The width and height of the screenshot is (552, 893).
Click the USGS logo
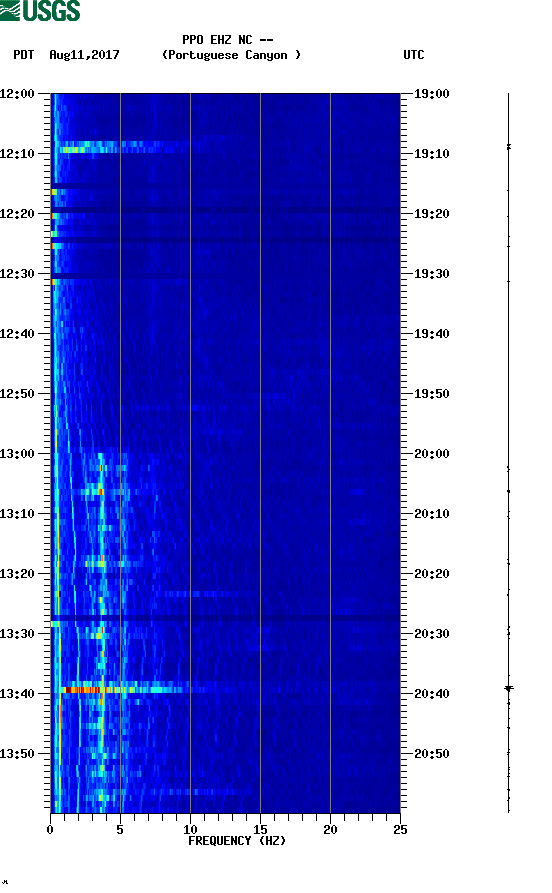click(40, 10)
